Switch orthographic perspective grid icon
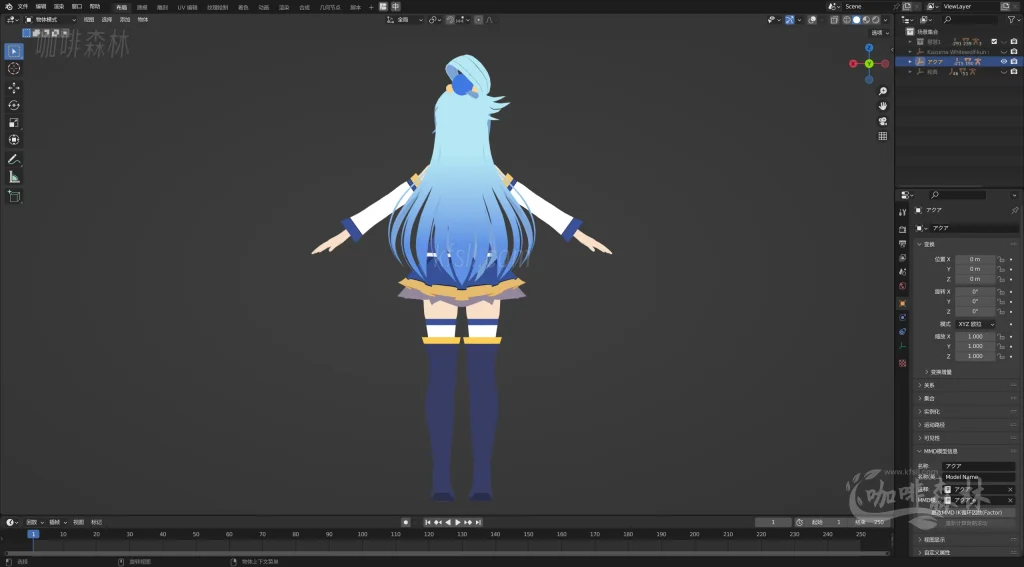The height and width of the screenshot is (567, 1024). click(x=882, y=136)
